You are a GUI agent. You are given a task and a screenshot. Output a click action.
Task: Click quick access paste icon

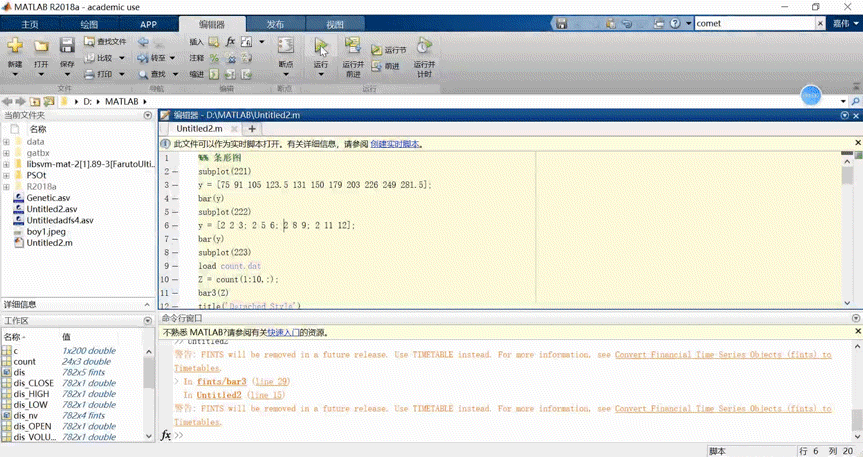pos(610,24)
